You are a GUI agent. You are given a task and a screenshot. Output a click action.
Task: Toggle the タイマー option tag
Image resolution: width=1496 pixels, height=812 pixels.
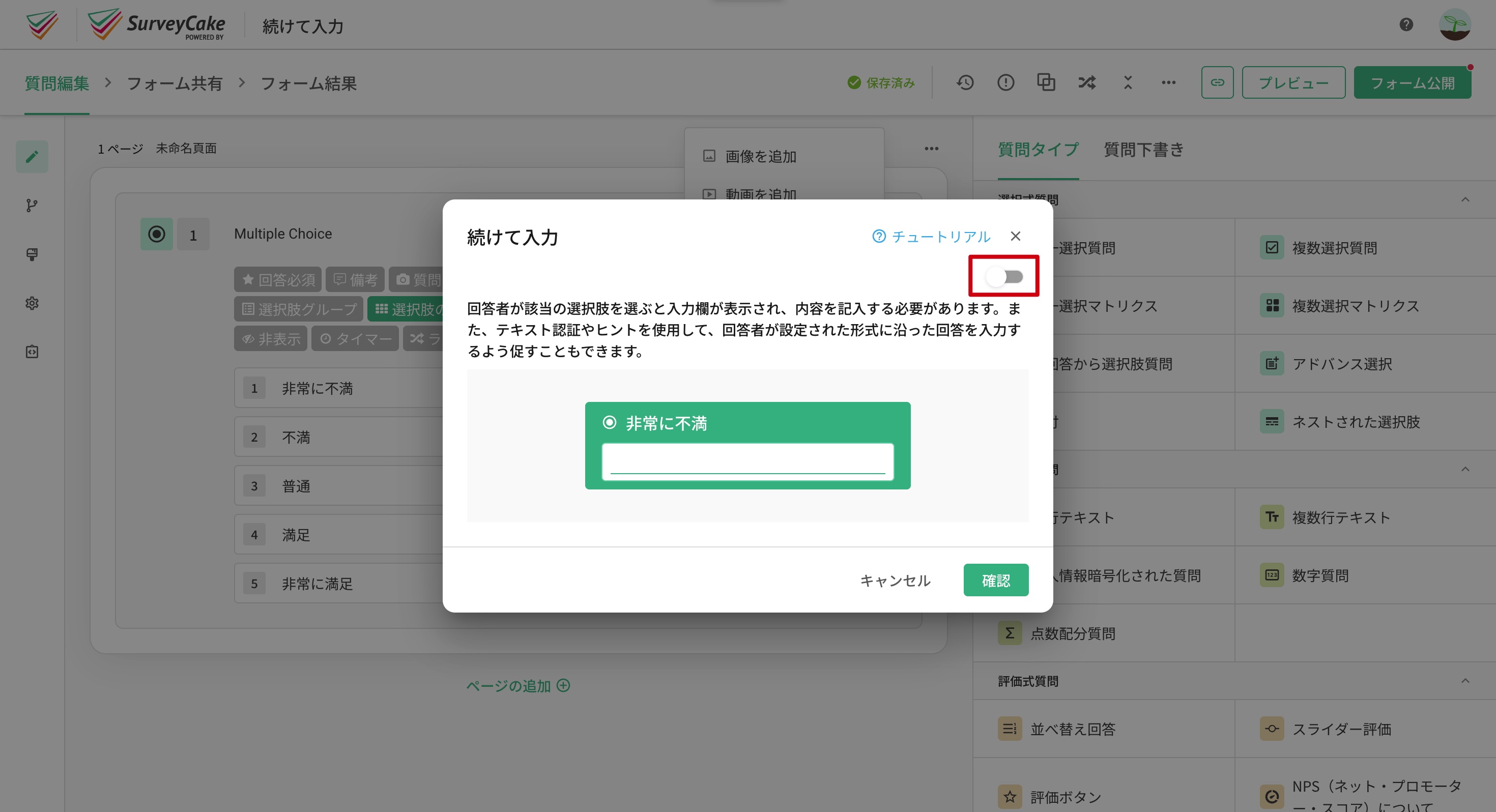point(355,338)
